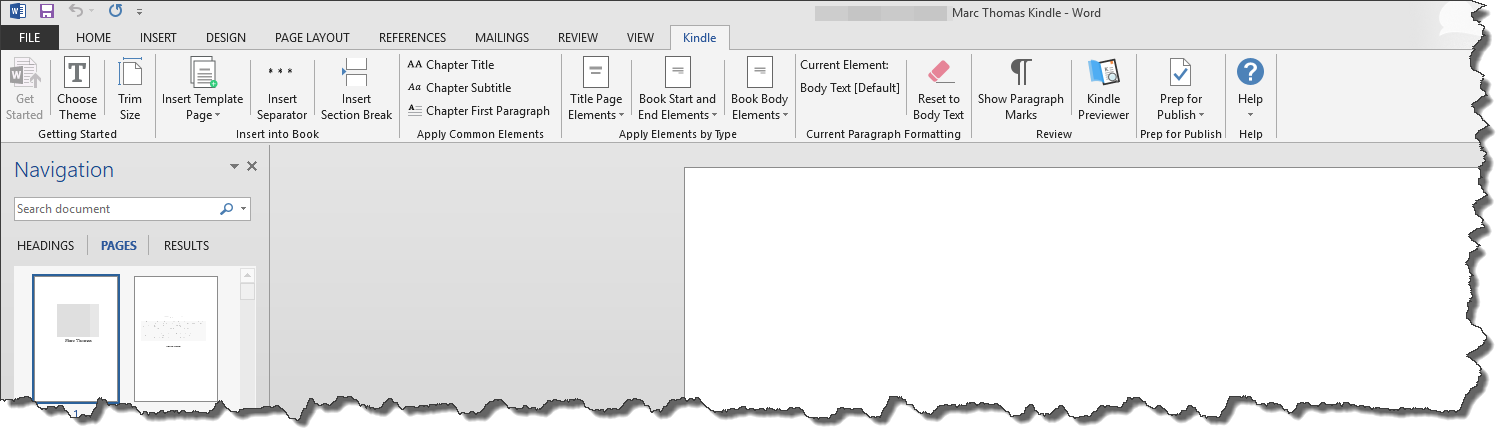Open the Customize Quick Access Toolbar arrow
Image resolution: width=1512 pixels, height=441 pixels.
point(139,13)
